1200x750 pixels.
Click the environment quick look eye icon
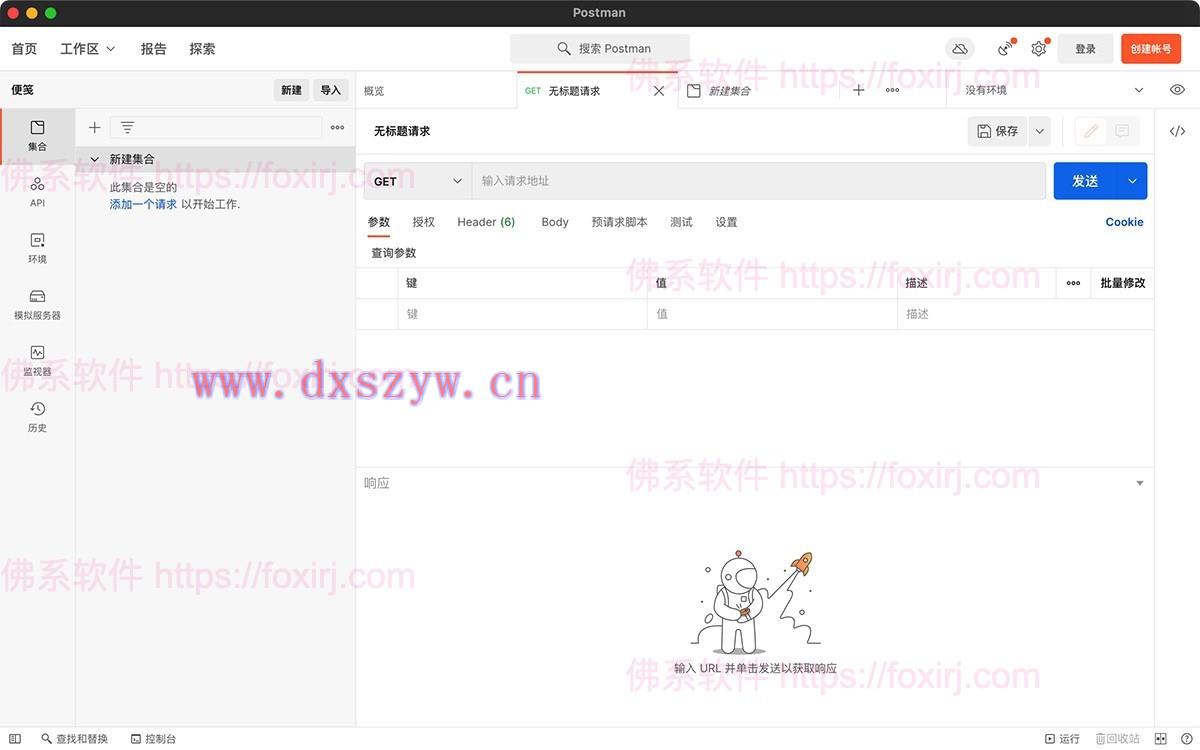tap(1177, 90)
